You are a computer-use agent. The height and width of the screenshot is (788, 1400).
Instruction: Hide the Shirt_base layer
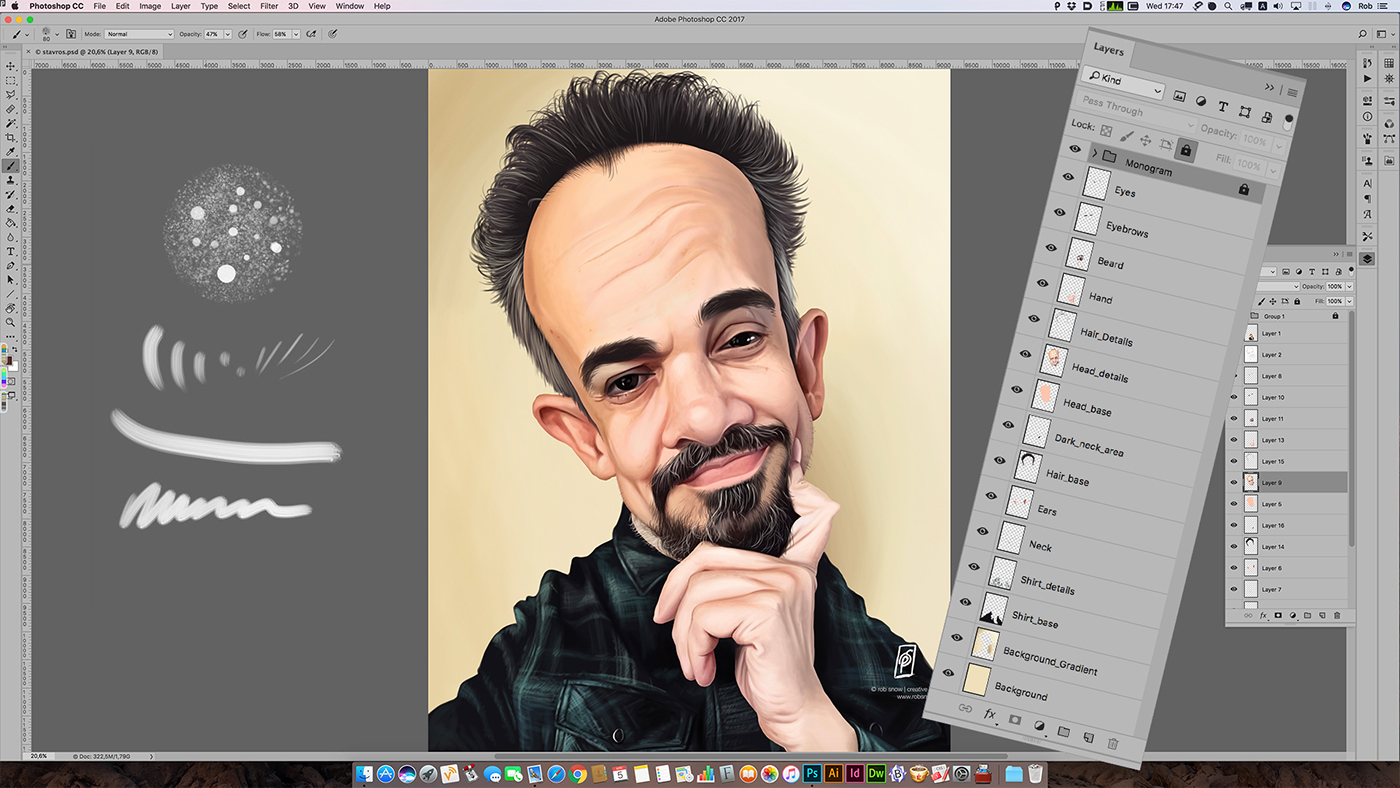pyautogui.click(x=965, y=602)
